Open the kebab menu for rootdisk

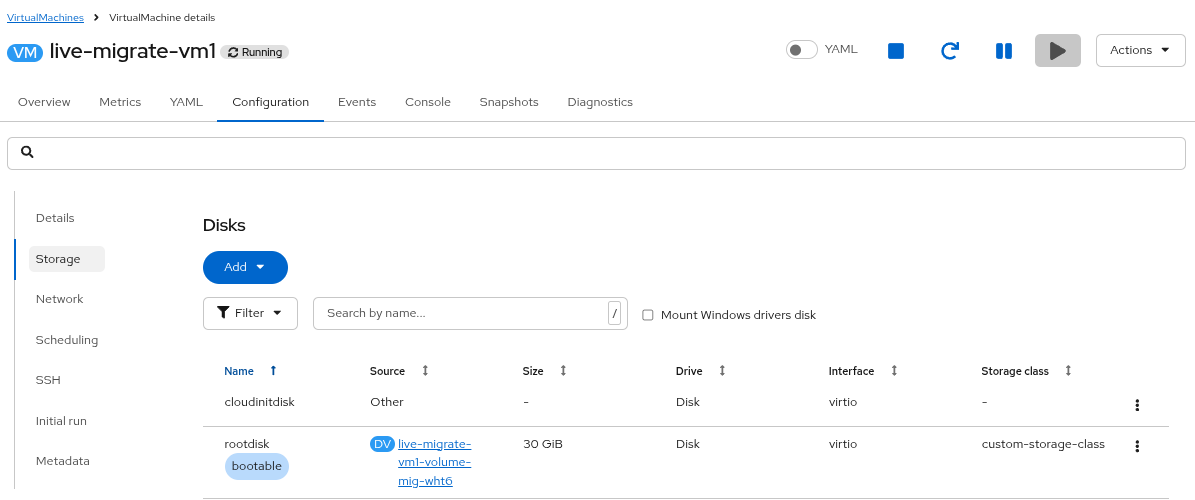pyautogui.click(x=1137, y=446)
